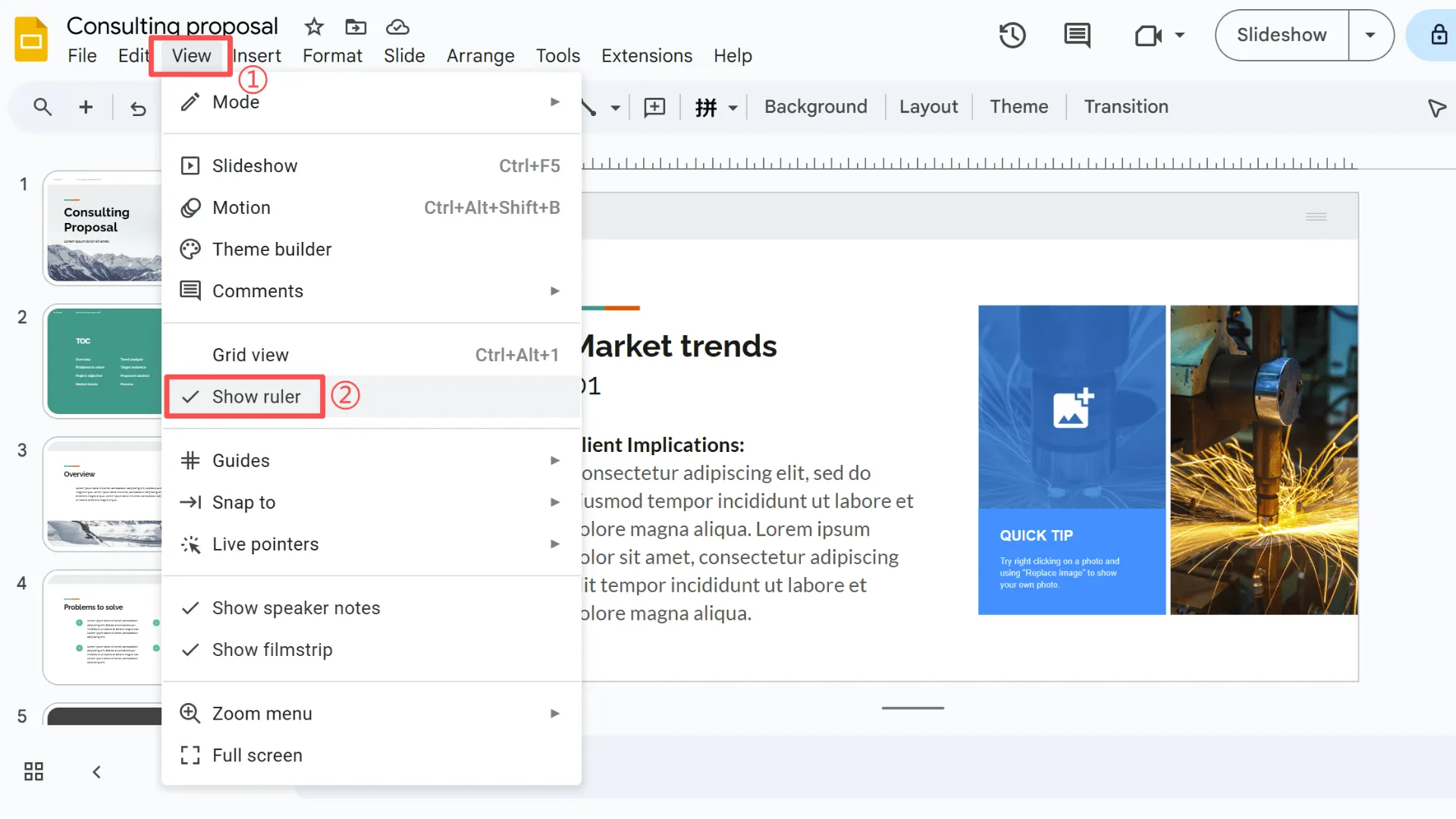Open the Arrange menu

(480, 55)
